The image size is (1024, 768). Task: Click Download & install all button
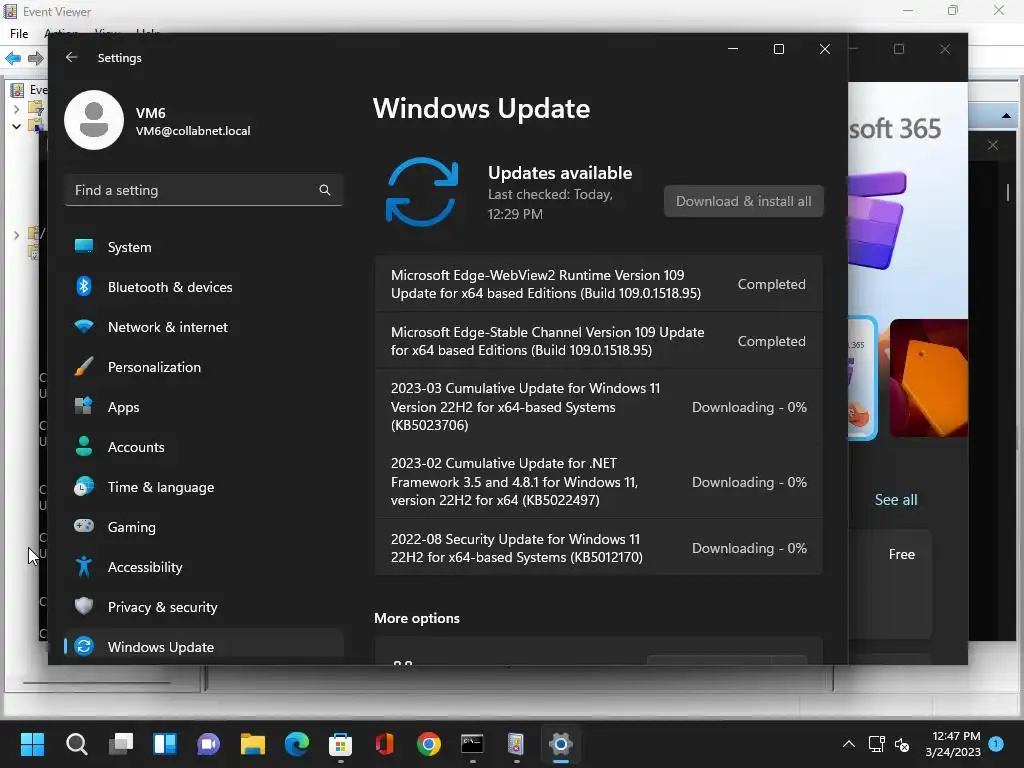click(743, 201)
